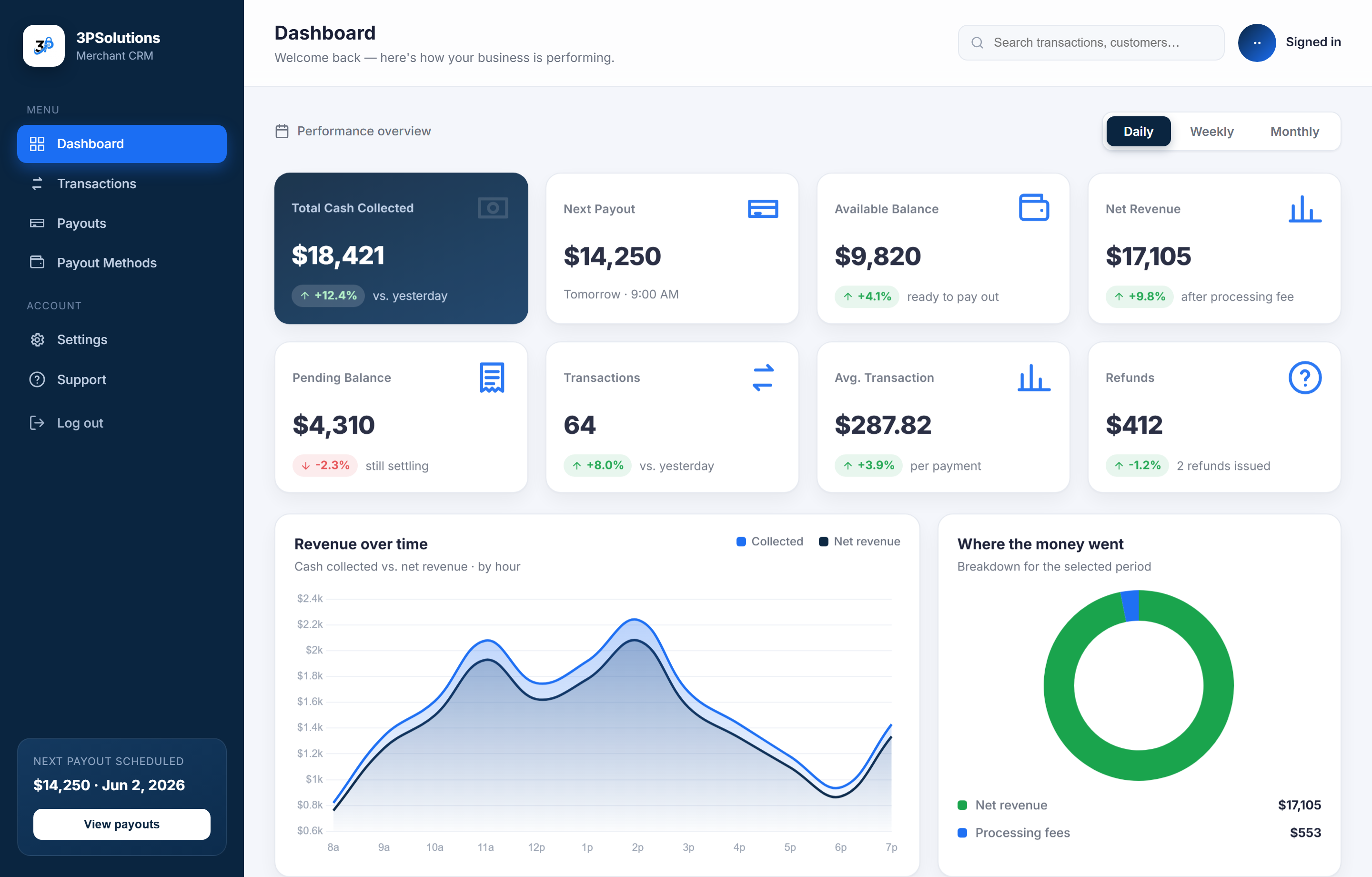Click the bar chart icon on Avg. Transaction
Screen dimensions: 1372x877
point(1034,377)
